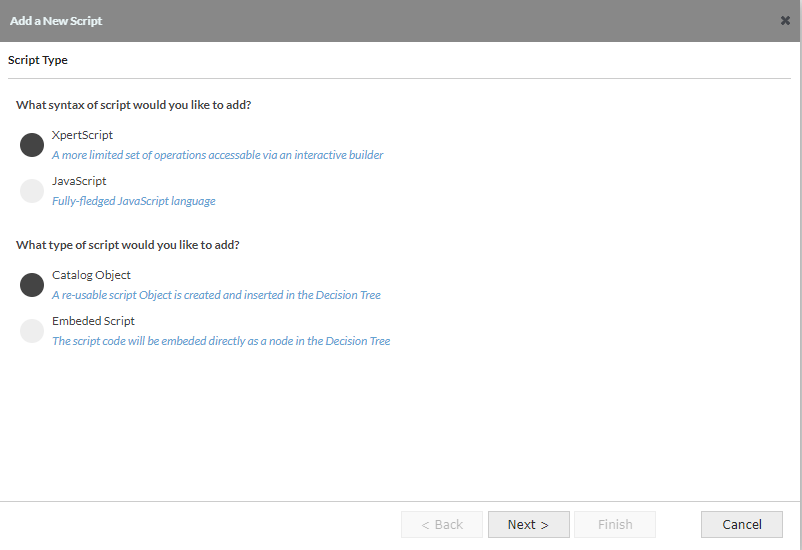
Task: Cancel the new script dialog
Action: pyautogui.click(x=742, y=524)
